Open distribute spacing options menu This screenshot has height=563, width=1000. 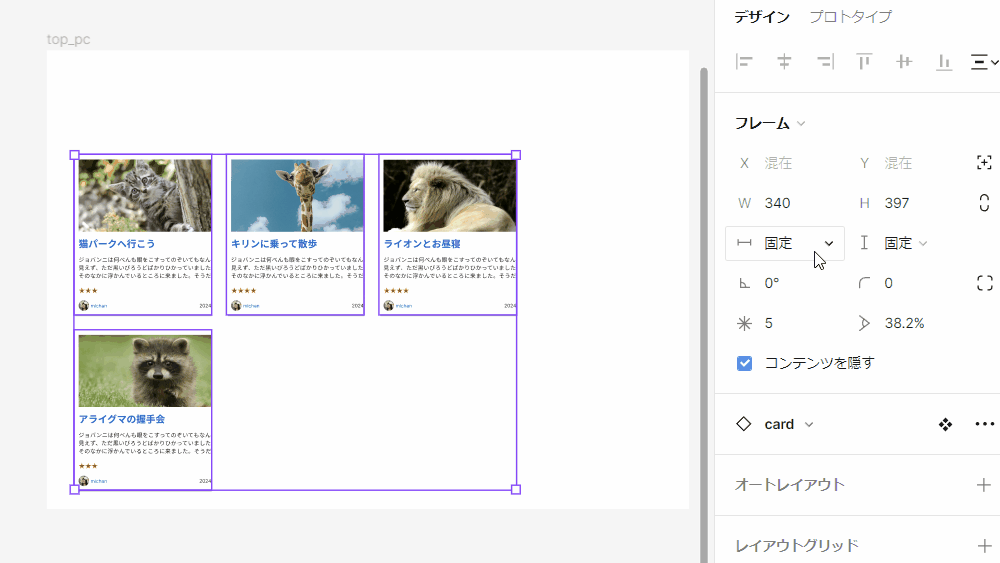[x=984, y=62]
